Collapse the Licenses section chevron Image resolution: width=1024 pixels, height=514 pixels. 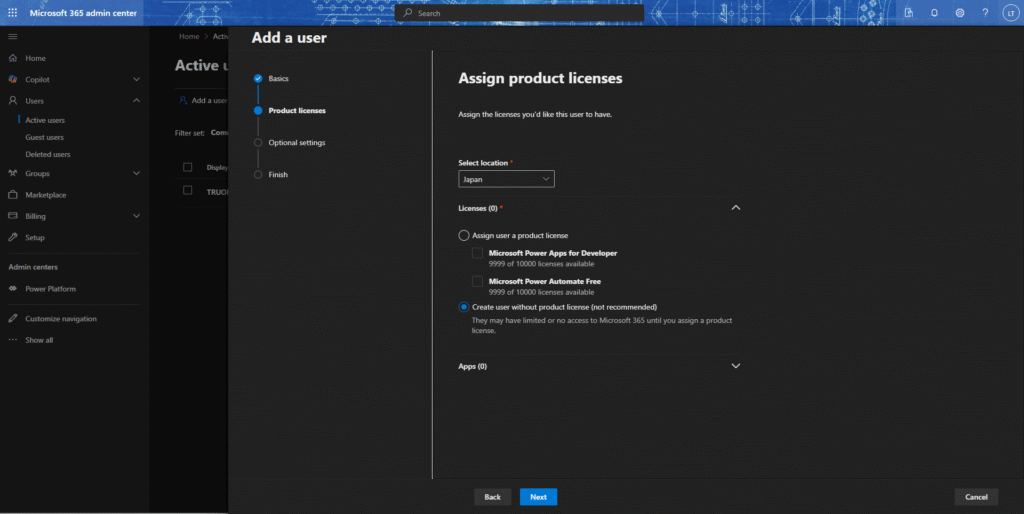[736, 208]
